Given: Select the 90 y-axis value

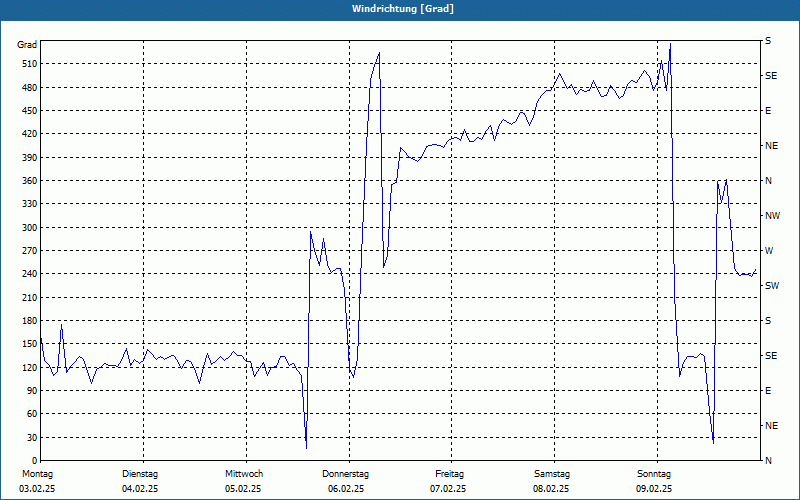Looking at the screenshot, I should [32, 391].
